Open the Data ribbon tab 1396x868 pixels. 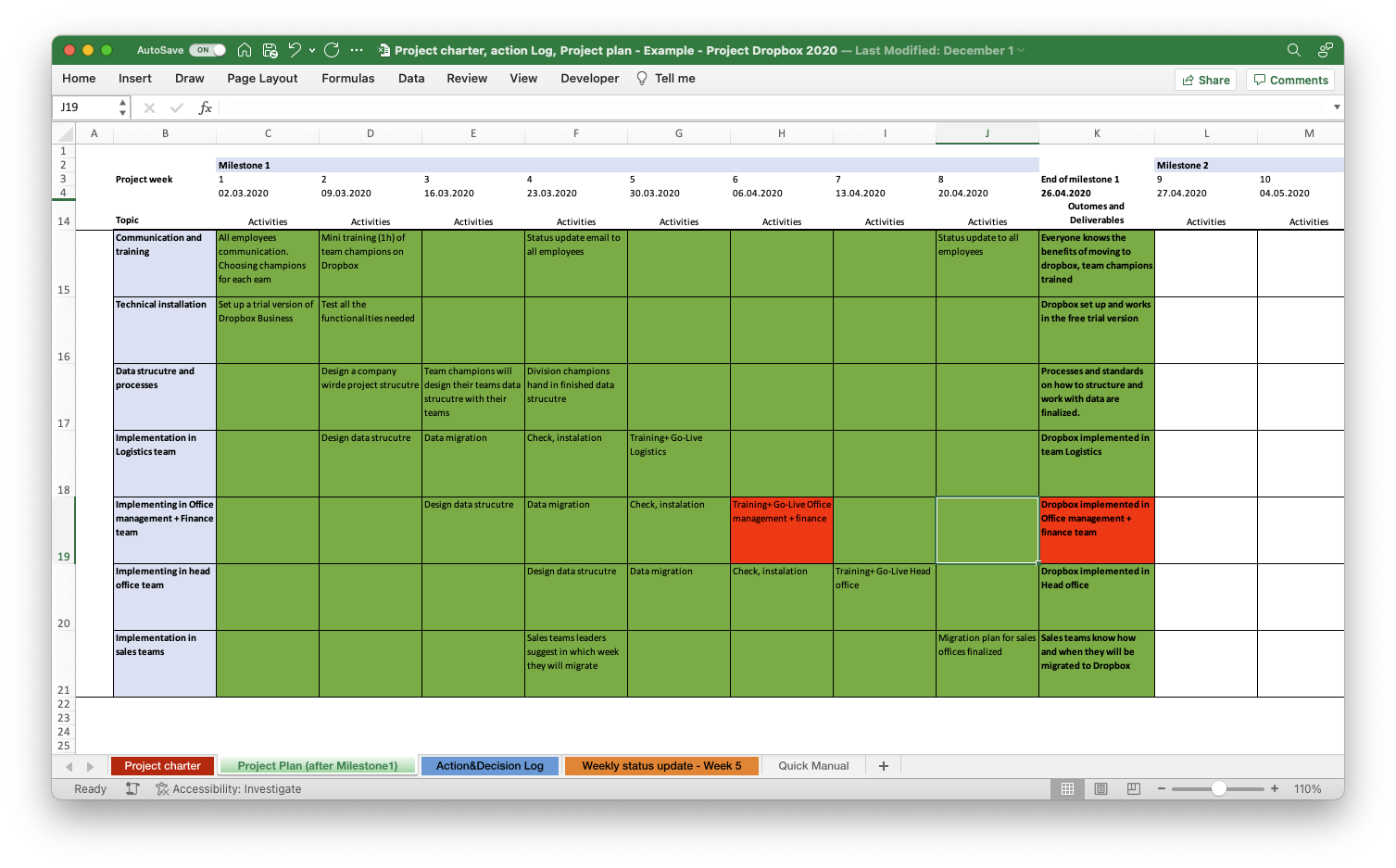coord(411,79)
